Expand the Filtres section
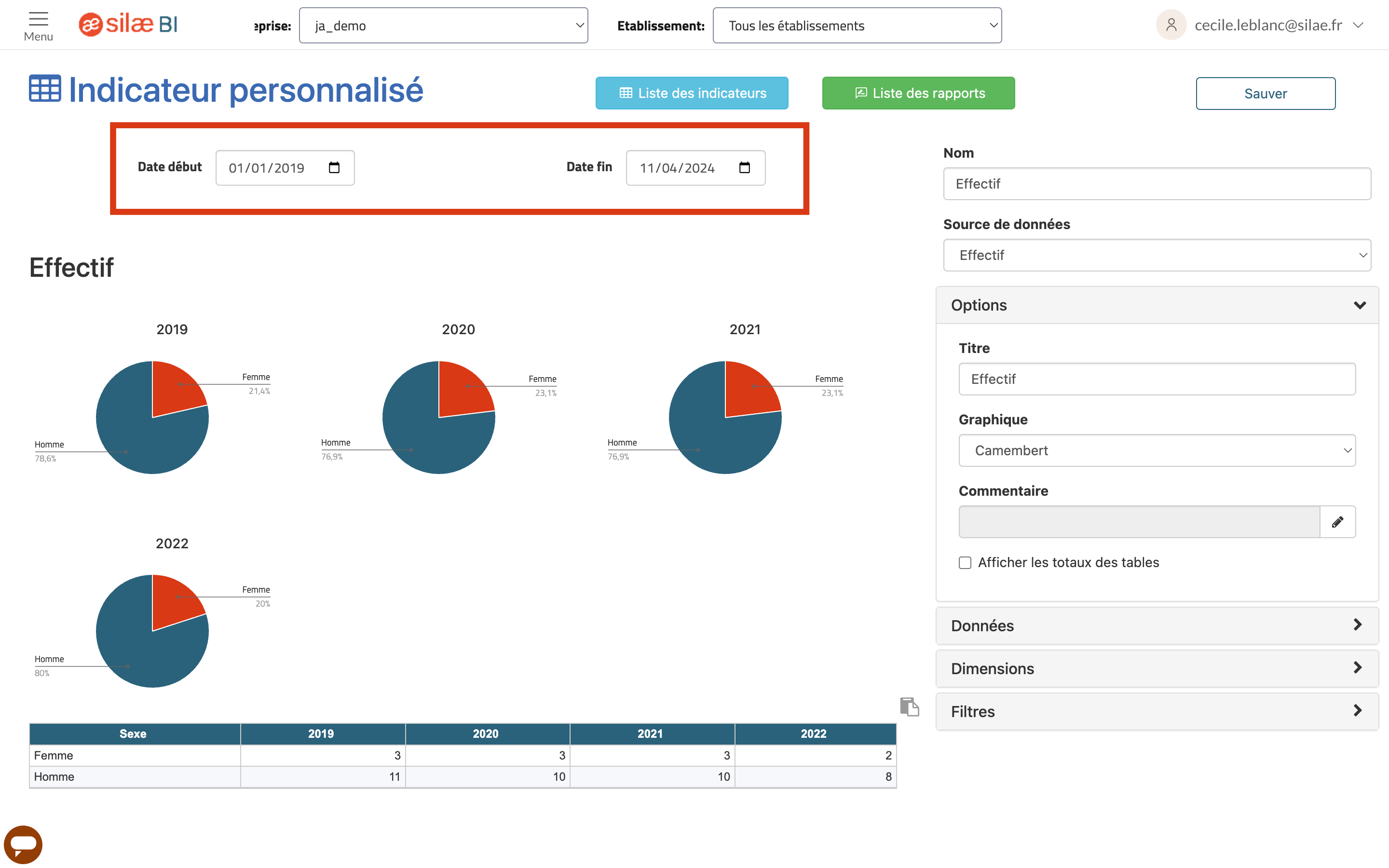The width and height of the screenshot is (1389, 868). 1157,712
